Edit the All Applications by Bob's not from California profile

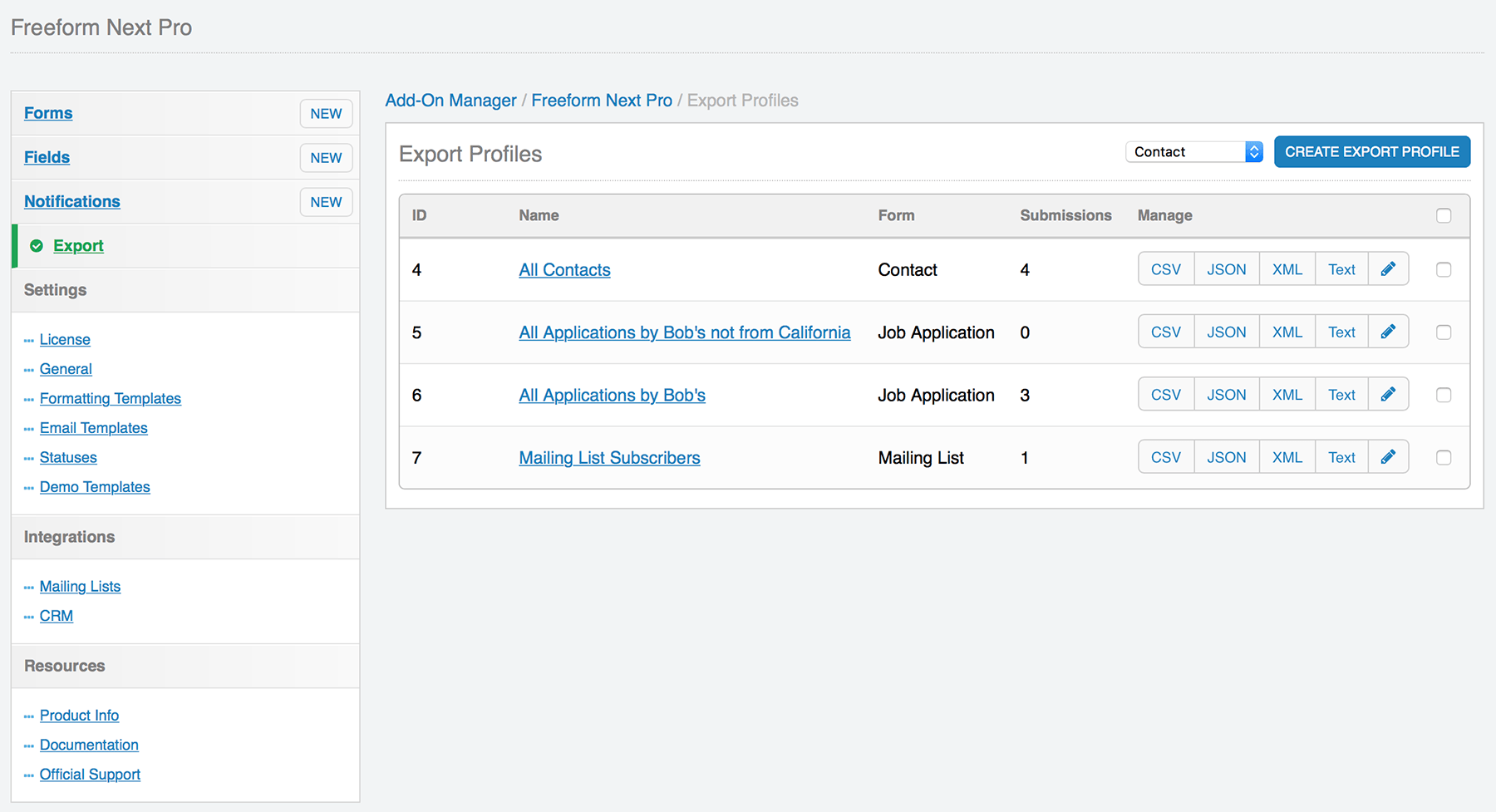[x=1388, y=331]
